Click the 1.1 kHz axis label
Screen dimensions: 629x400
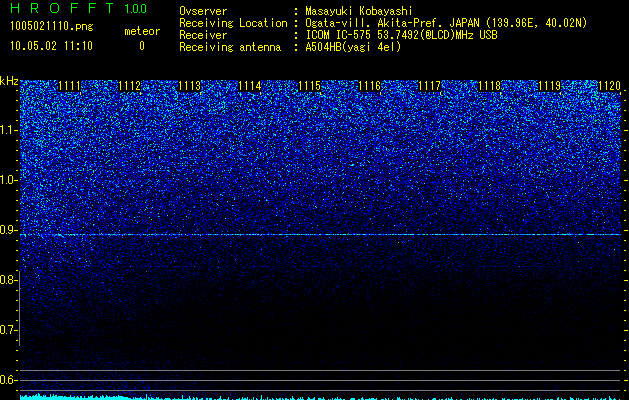click(x=8, y=130)
